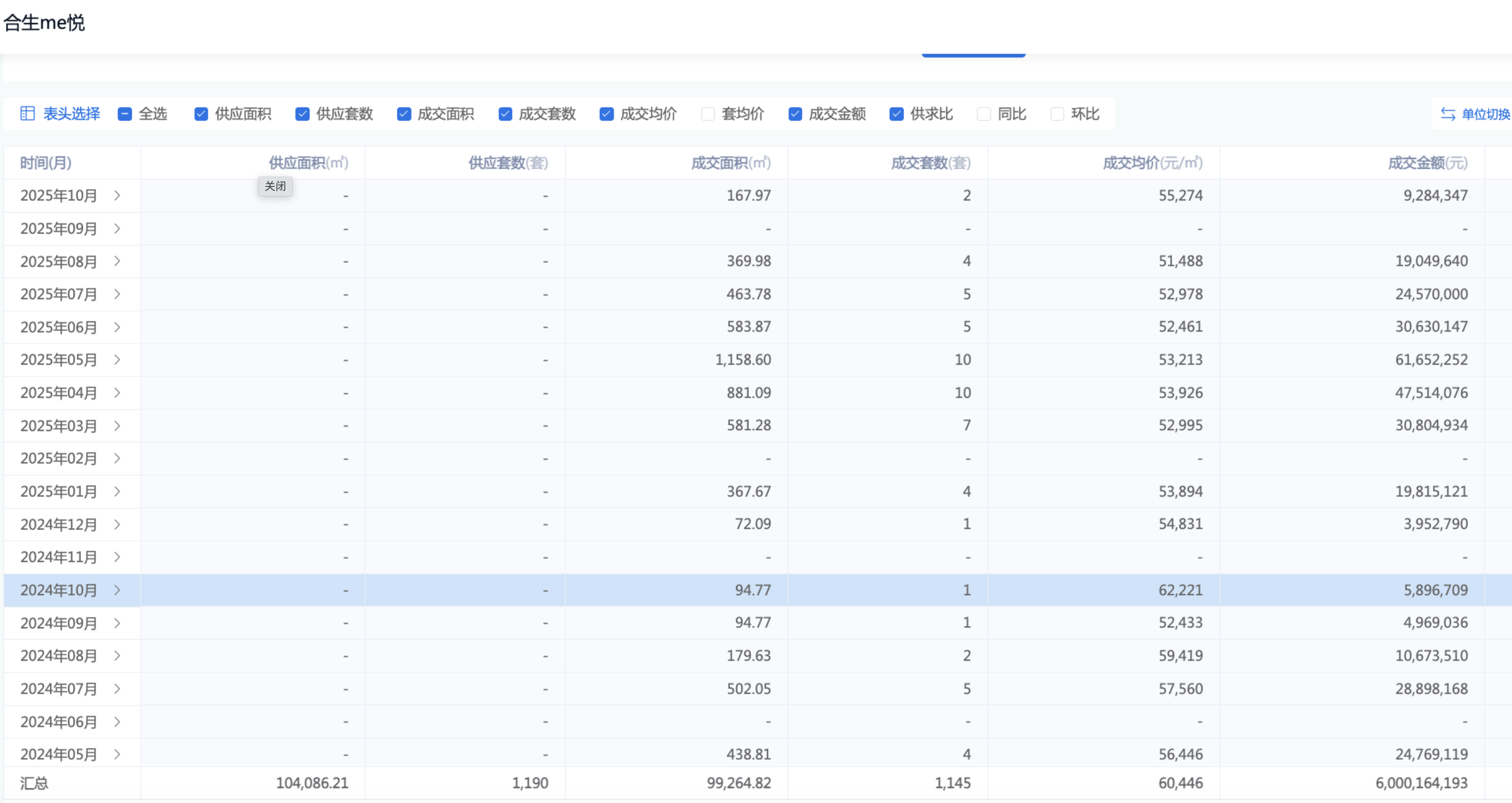Click the 单位切换 swap icon
This screenshot has height=803, width=1512.
tap(1448, 114)
